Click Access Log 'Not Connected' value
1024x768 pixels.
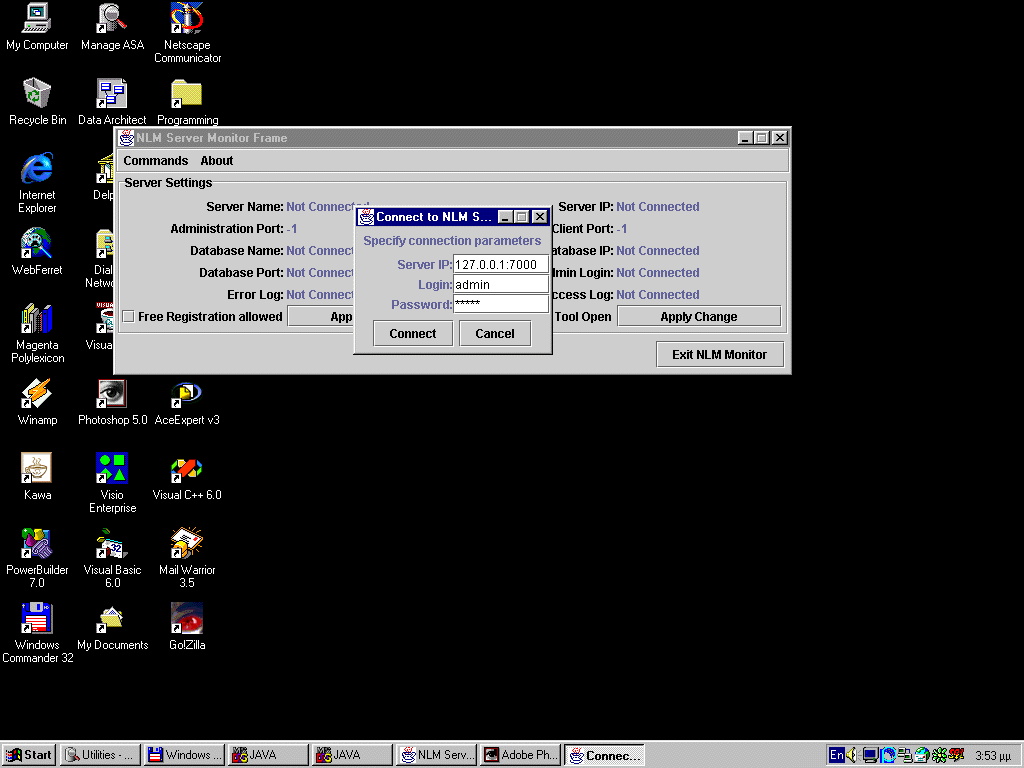pyautogui.click(x=658, y=295)
